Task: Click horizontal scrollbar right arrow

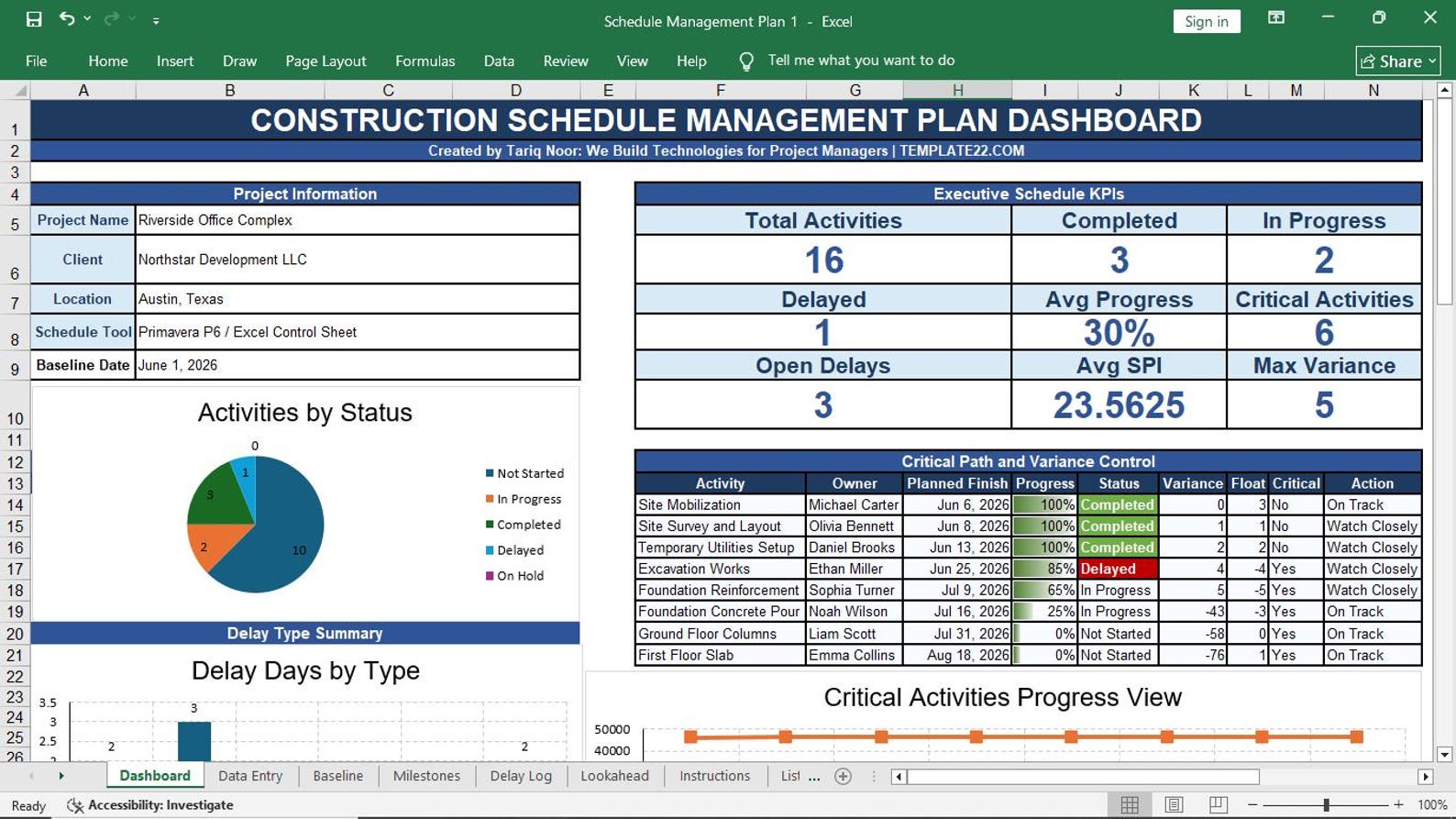Action: tap(1425, 777)
